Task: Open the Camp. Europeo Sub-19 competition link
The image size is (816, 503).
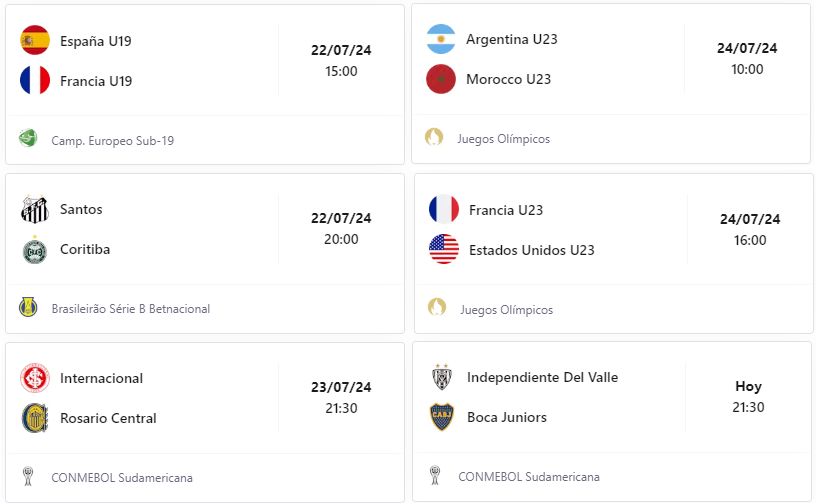Action: [x=112, y=140]
